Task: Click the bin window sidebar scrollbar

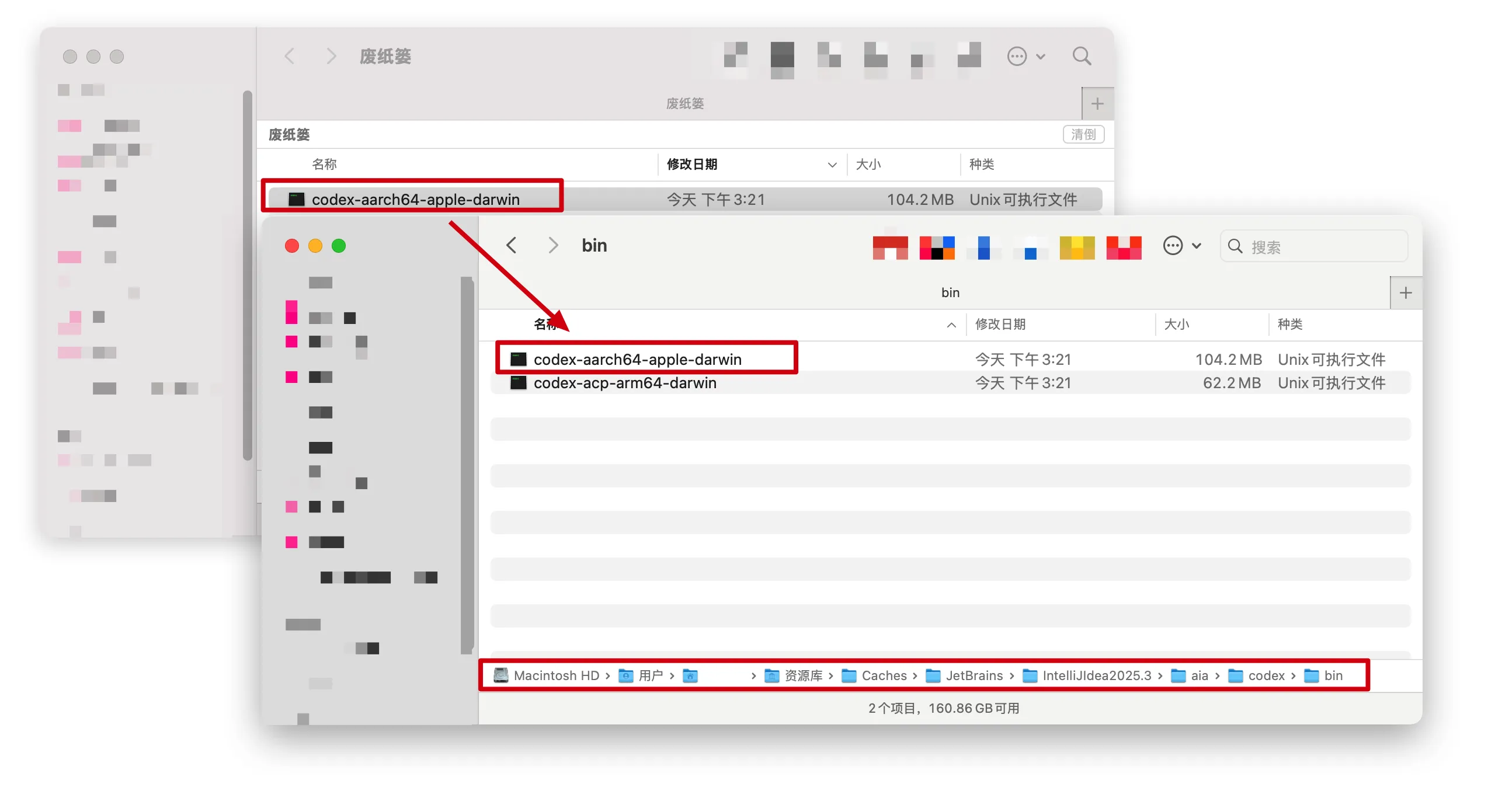Action: (x=466, y=465)
